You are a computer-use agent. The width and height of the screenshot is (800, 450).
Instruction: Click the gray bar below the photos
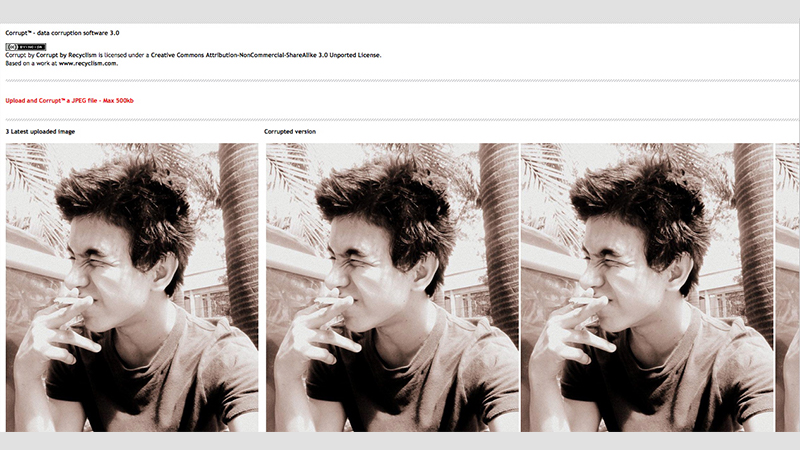tap(400, 441)
